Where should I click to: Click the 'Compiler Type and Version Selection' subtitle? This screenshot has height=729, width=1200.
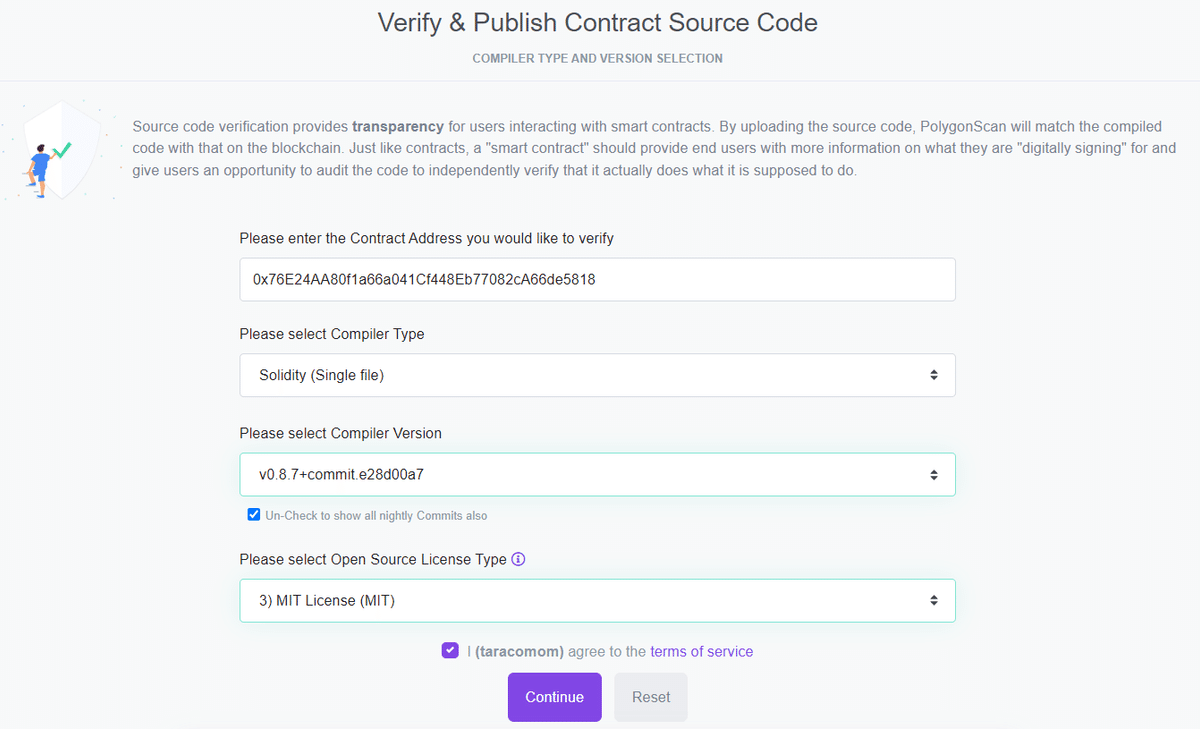click(597, 58)
